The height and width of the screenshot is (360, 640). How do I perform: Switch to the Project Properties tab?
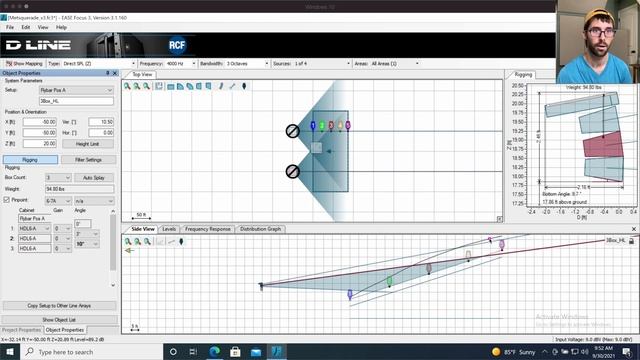[21, 330]
